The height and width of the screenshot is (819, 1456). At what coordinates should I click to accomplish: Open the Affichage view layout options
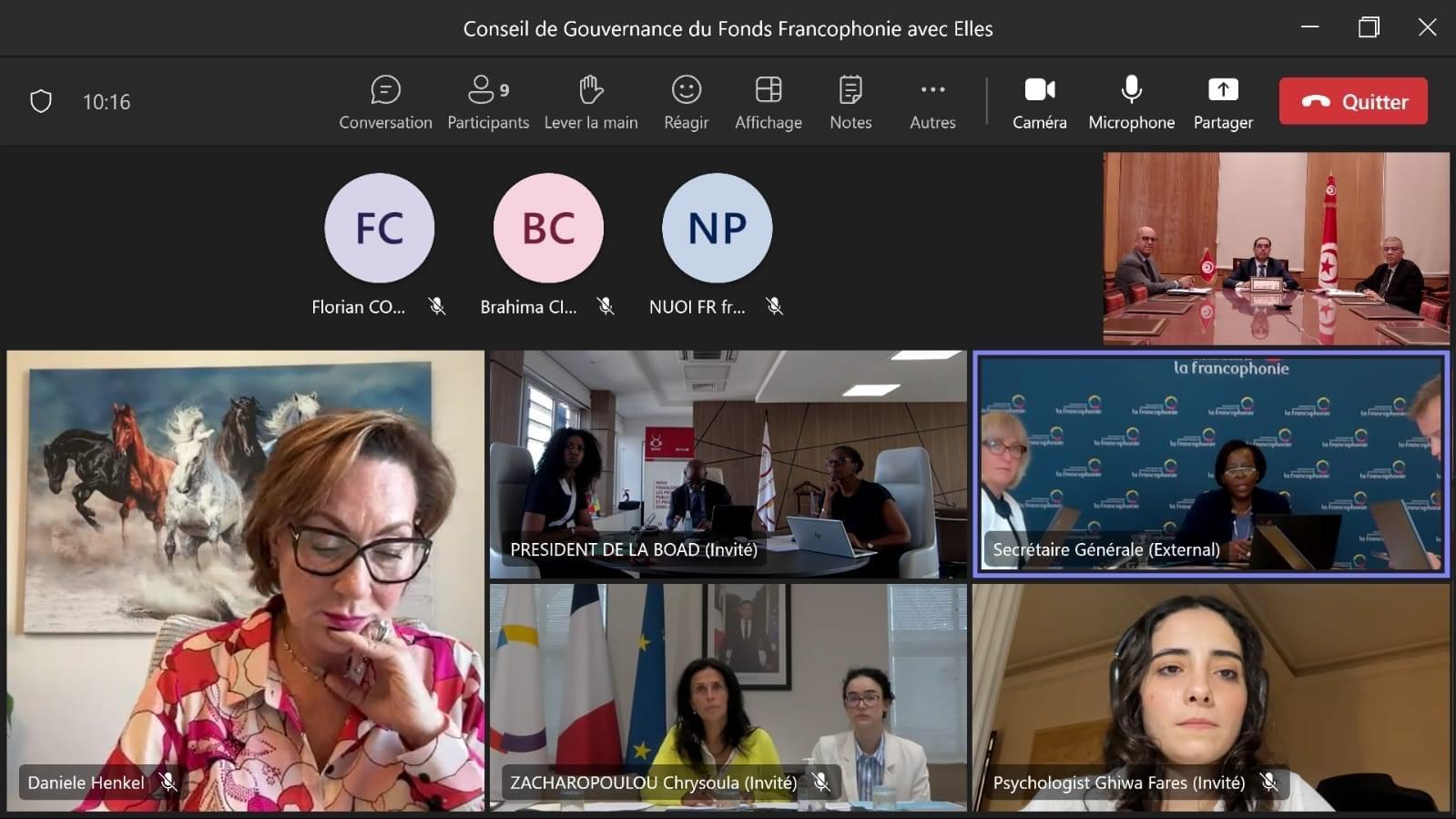768,102
